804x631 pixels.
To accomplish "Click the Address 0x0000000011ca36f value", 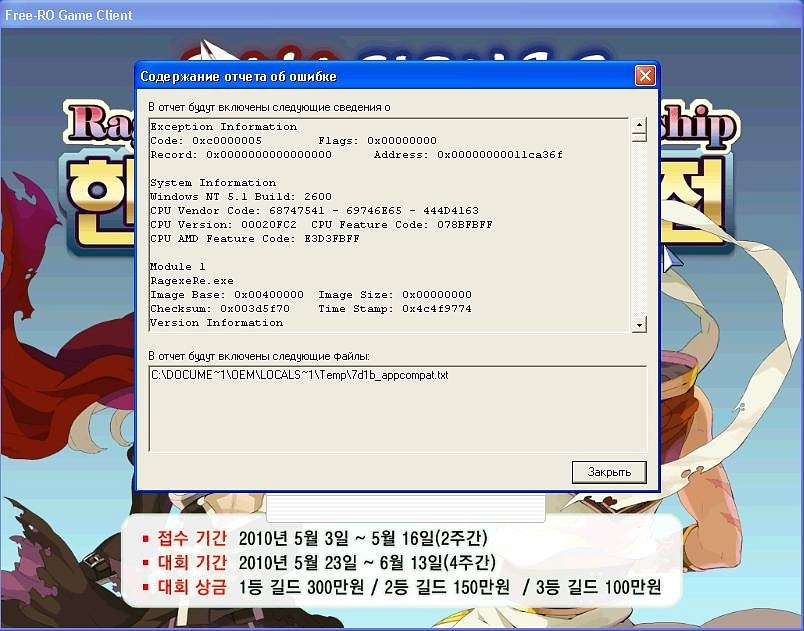I will [x=499, y=155].
